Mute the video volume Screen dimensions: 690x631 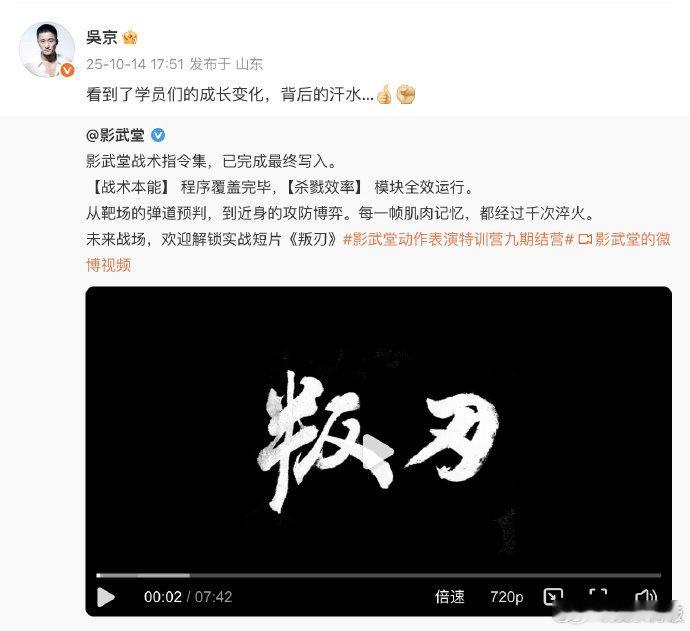tap(646, 597)
